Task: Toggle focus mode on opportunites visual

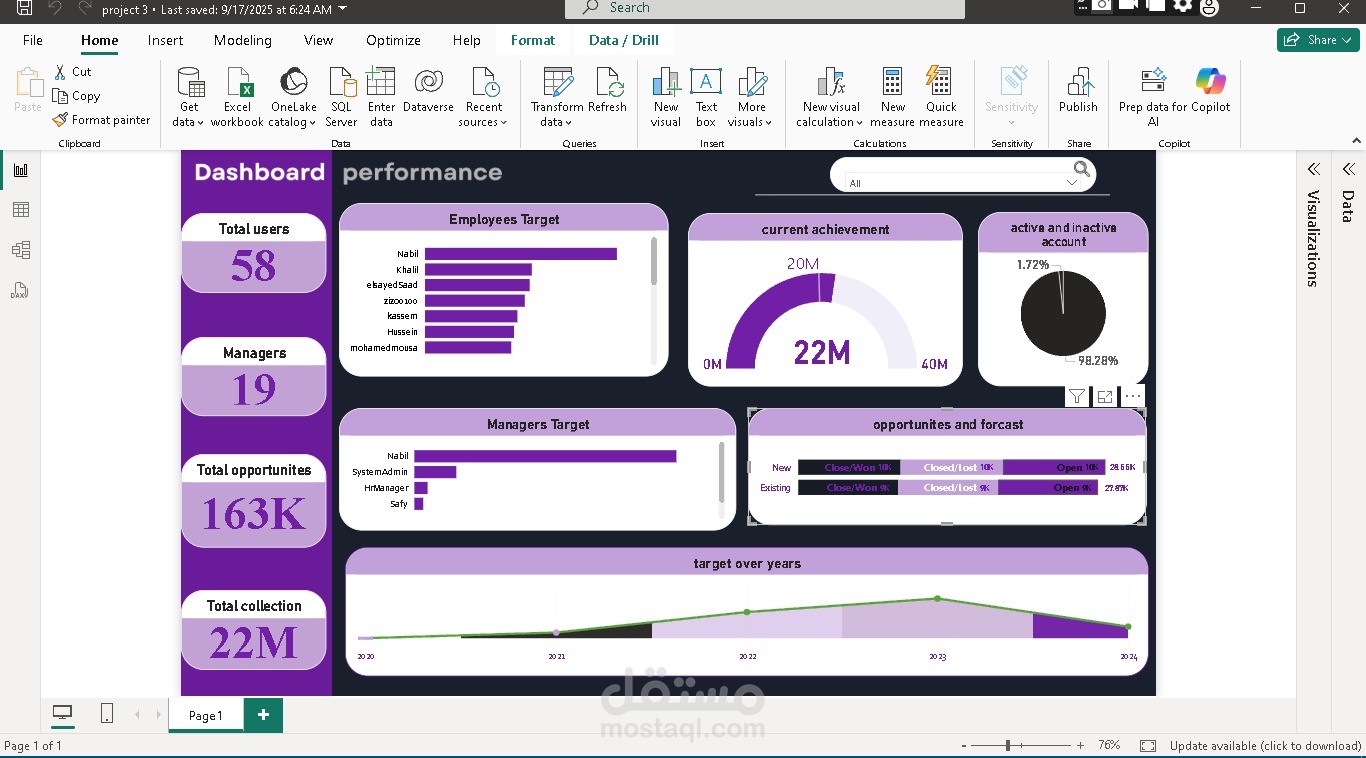Action: click(1105, 397)
